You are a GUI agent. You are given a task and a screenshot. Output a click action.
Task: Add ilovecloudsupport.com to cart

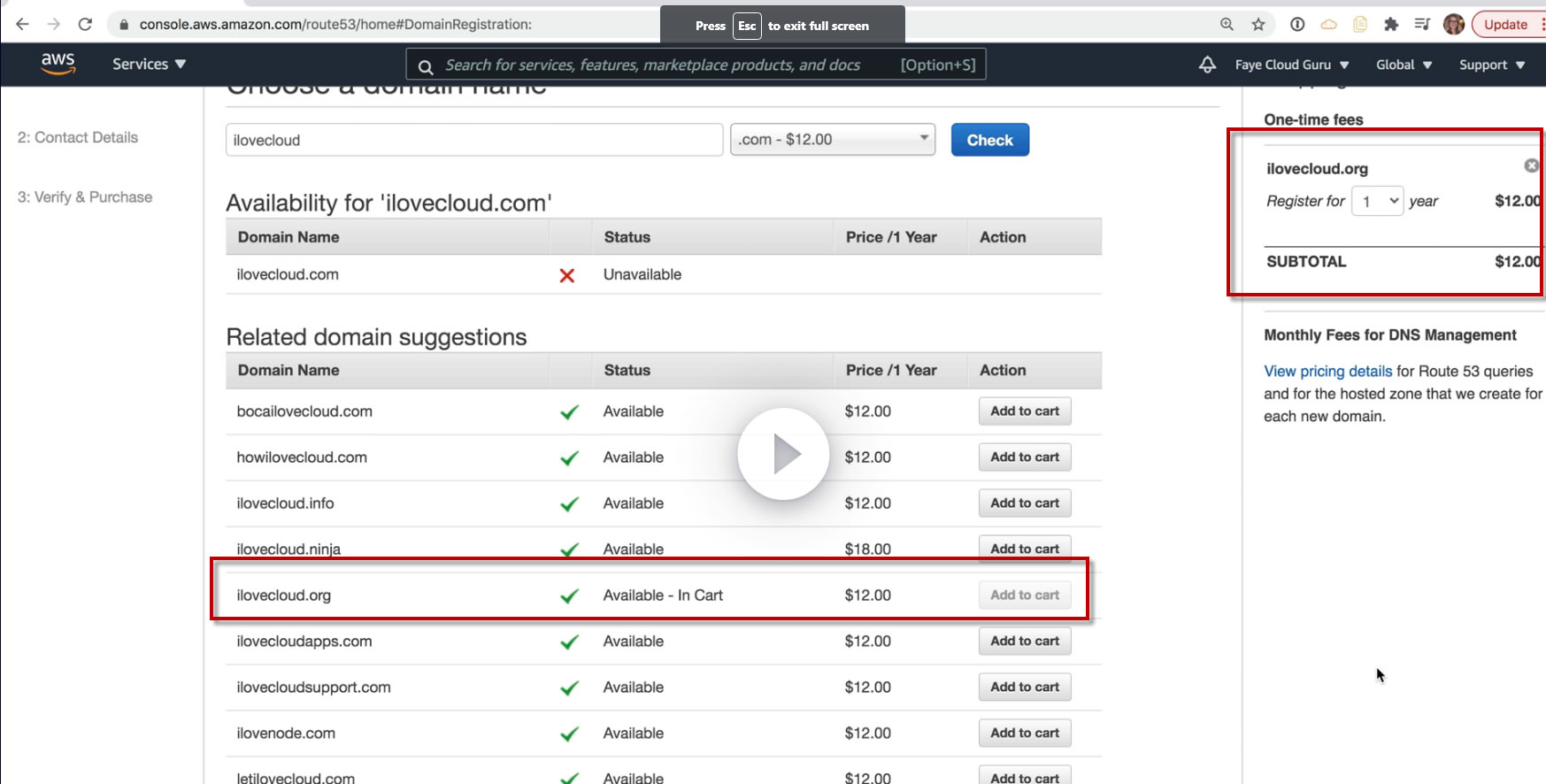(x=1025, y=688)
